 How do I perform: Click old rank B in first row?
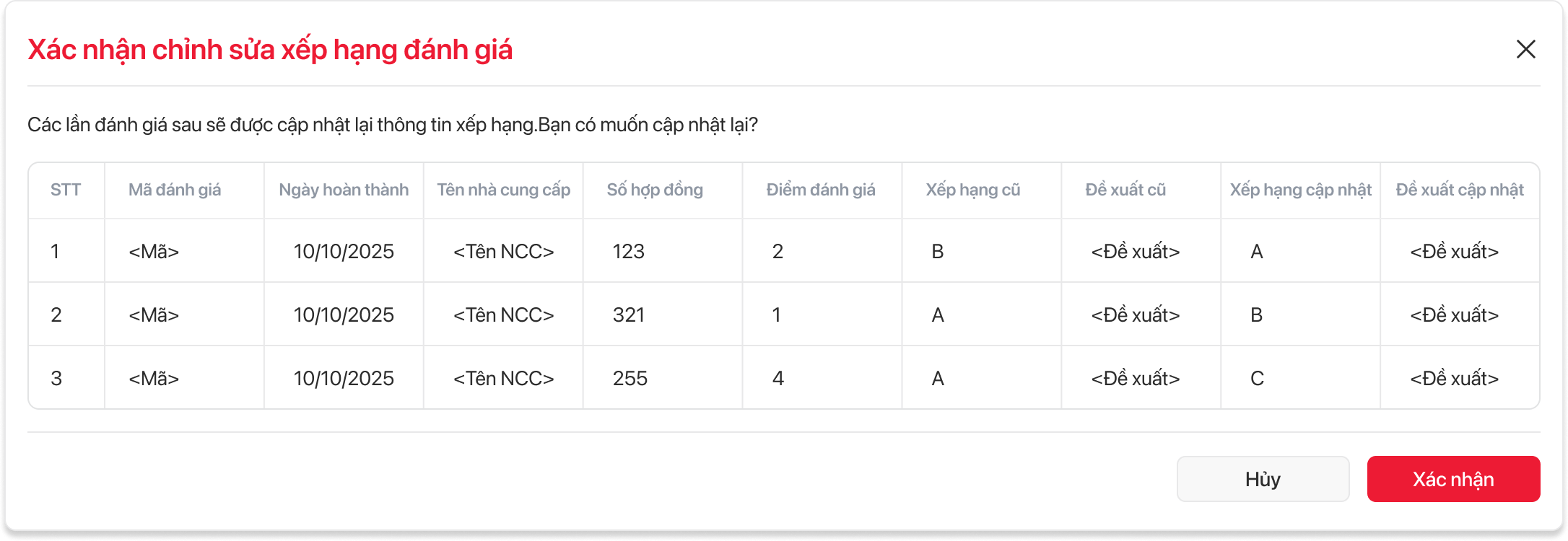coord(938,251)
